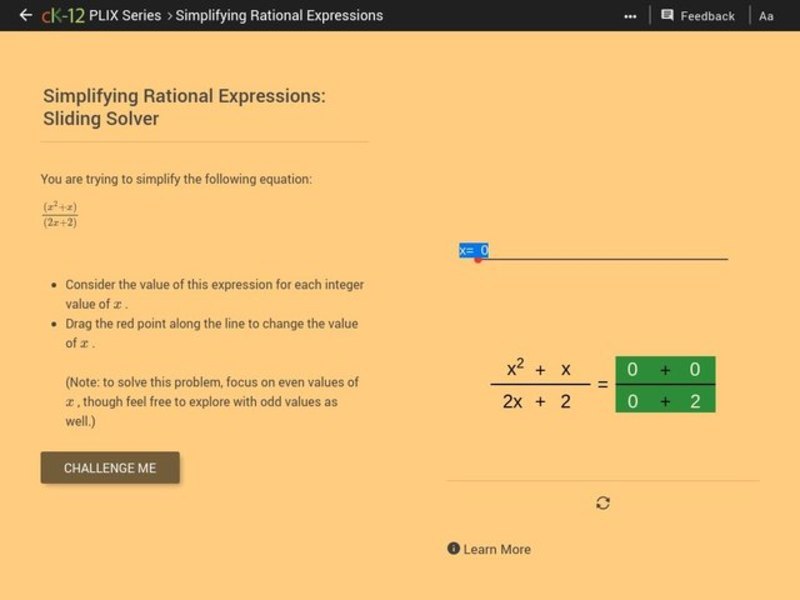Screen dimensions: 800x600
Task: Click the info icon next to Learn More
Action: 451,549
